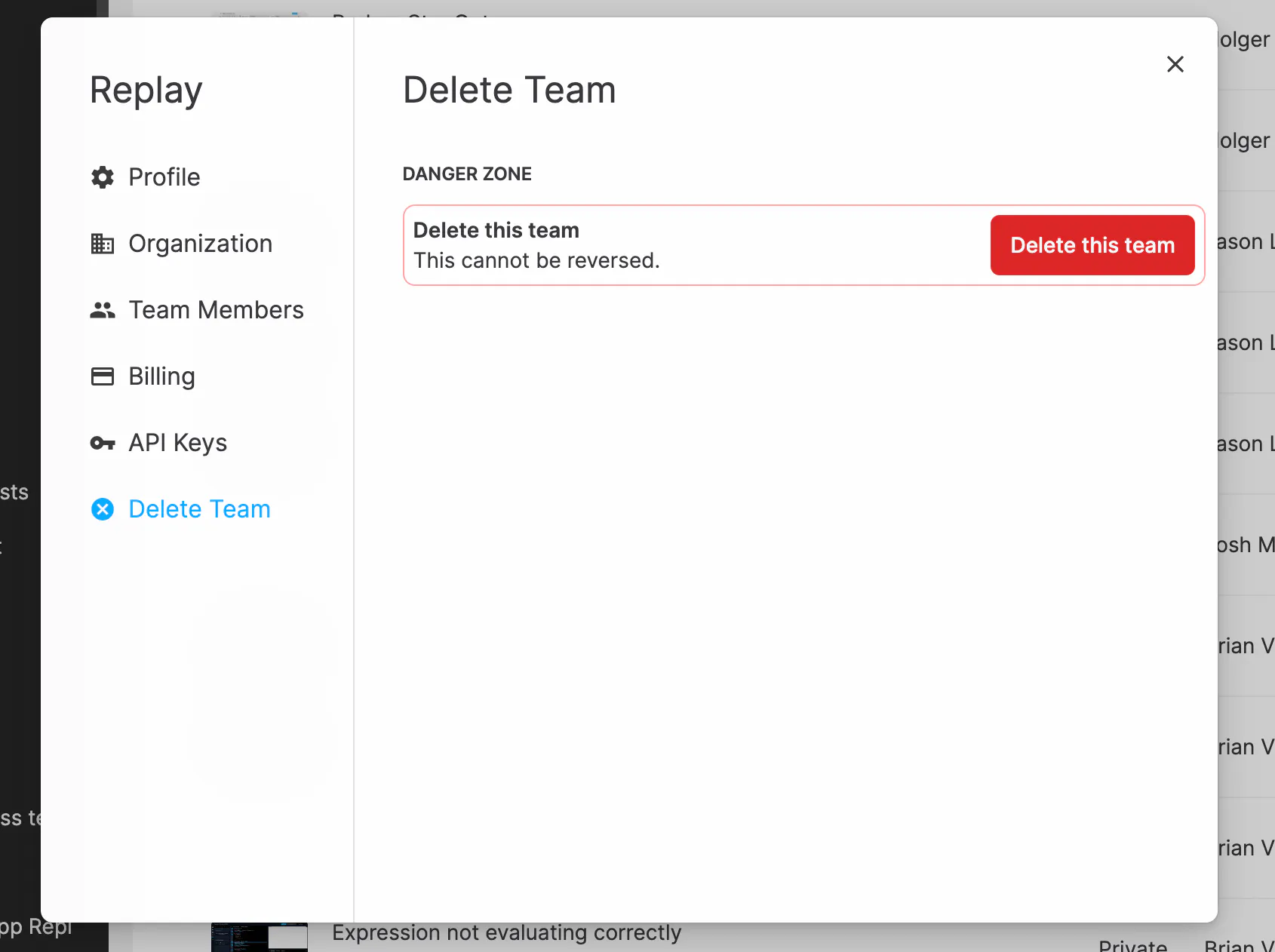1275x952 pixels.
Task: Click the blue Delete Team circle icon
Action: pyautogui.click(x=102, y=509)
